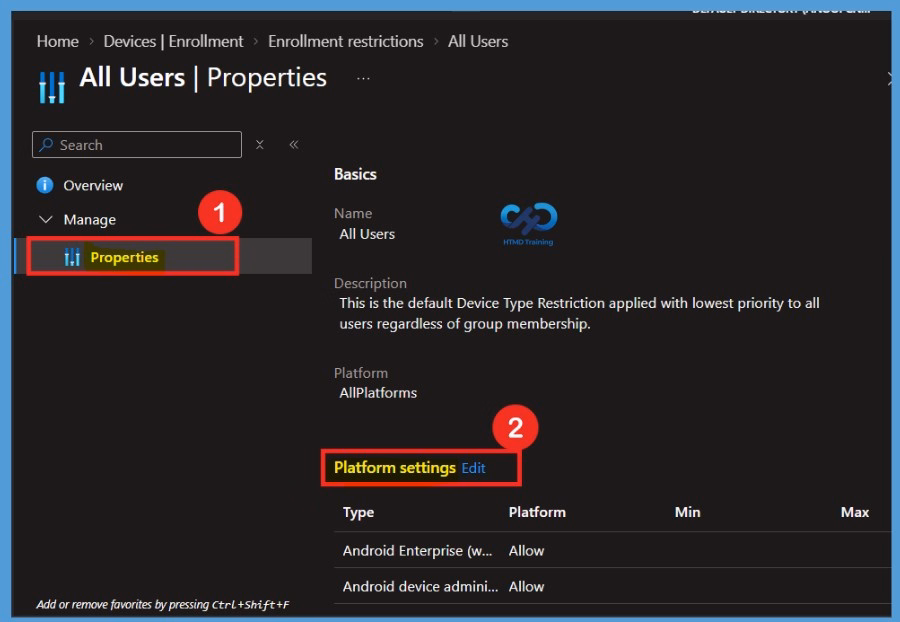Click the Platform settings heading

tap(394, 468)
